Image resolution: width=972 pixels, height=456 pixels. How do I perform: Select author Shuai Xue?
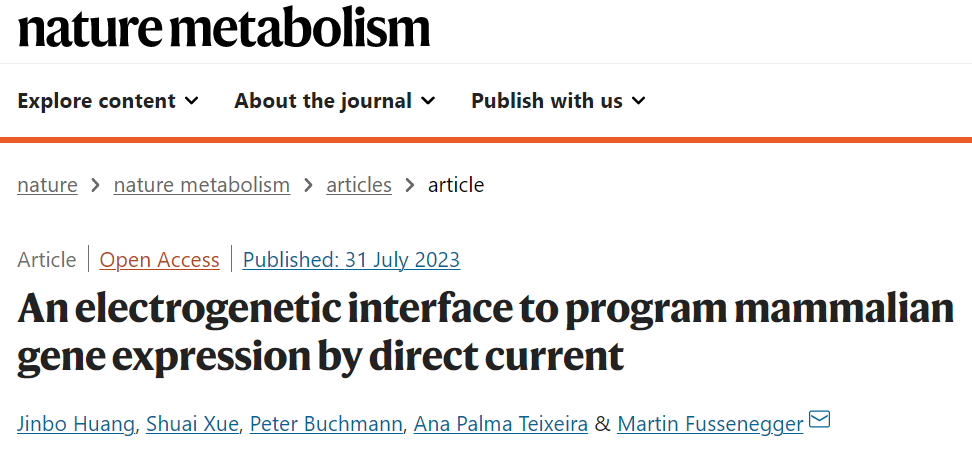tap(190, 423)
